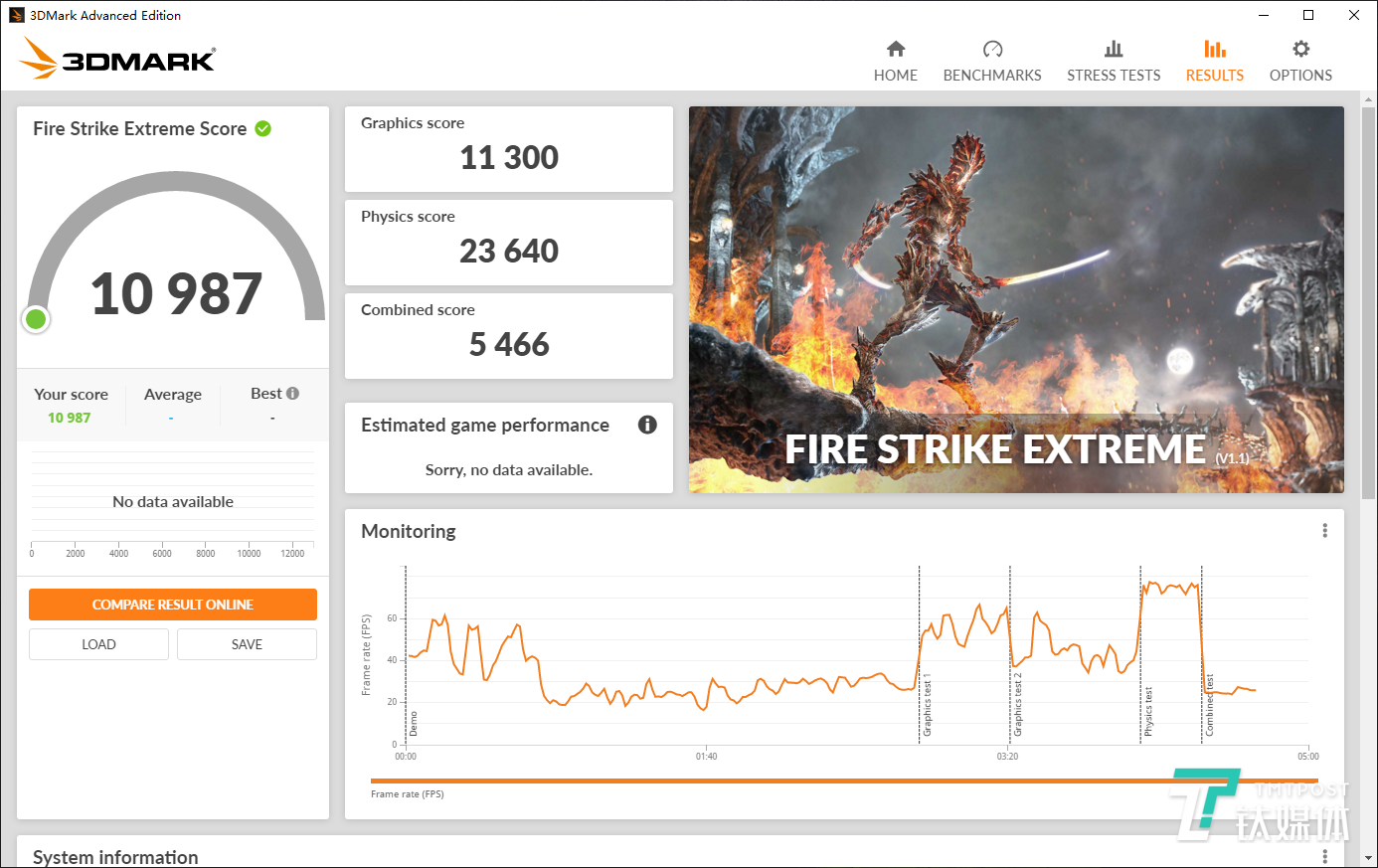
Task: Click the Graphics test 2 timeline marker
Action: (1017, 706)
